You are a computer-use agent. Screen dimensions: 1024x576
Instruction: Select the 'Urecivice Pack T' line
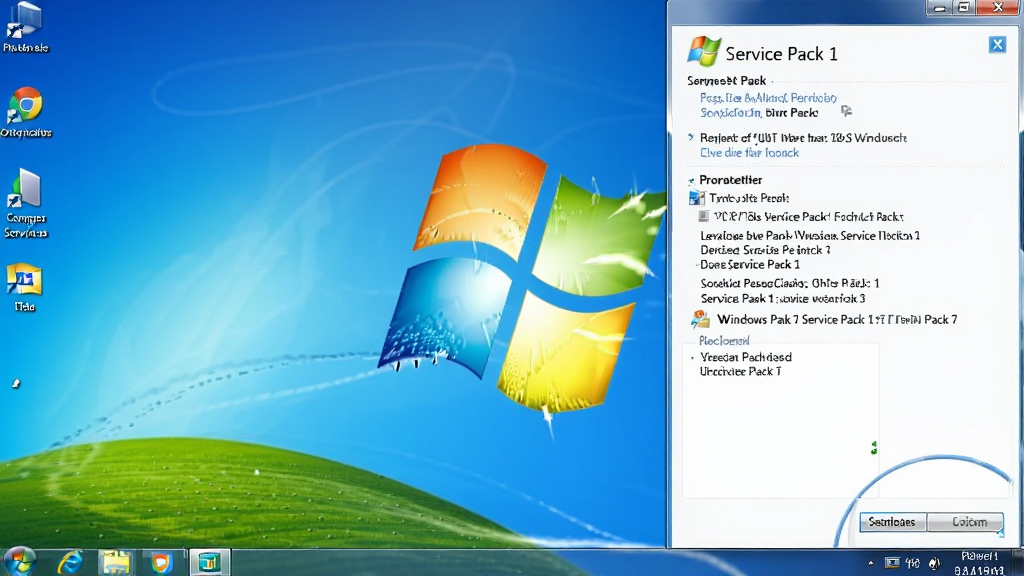click(740, 372)
